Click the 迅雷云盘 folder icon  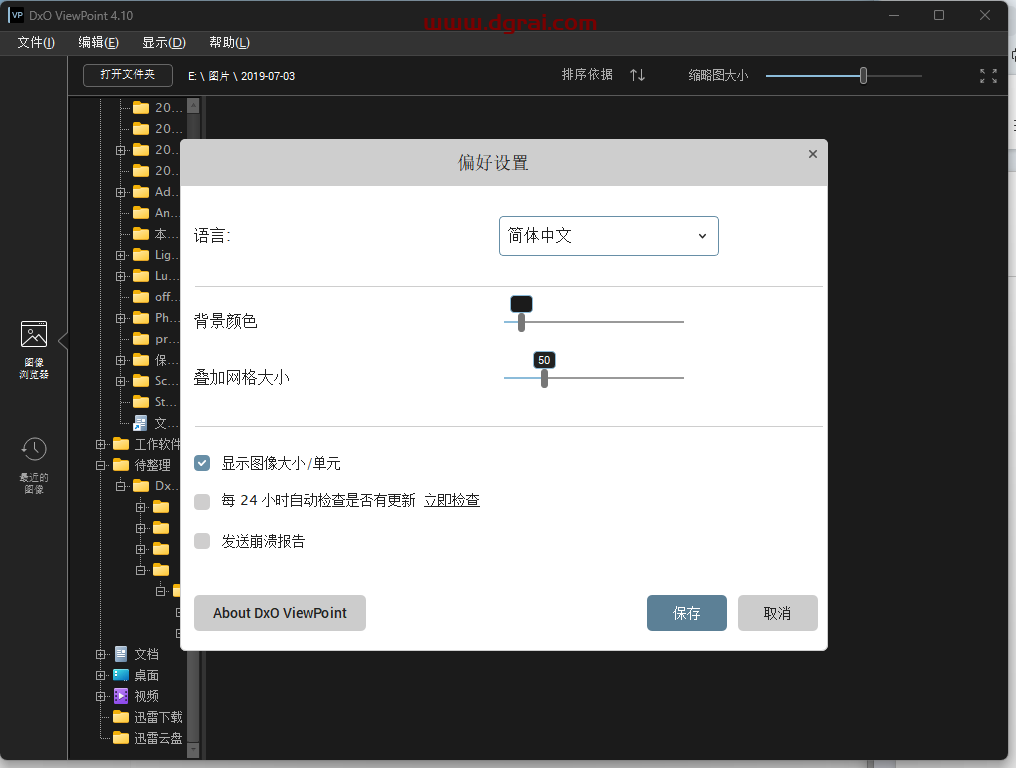pyautogui.click(x=121, y=738)
